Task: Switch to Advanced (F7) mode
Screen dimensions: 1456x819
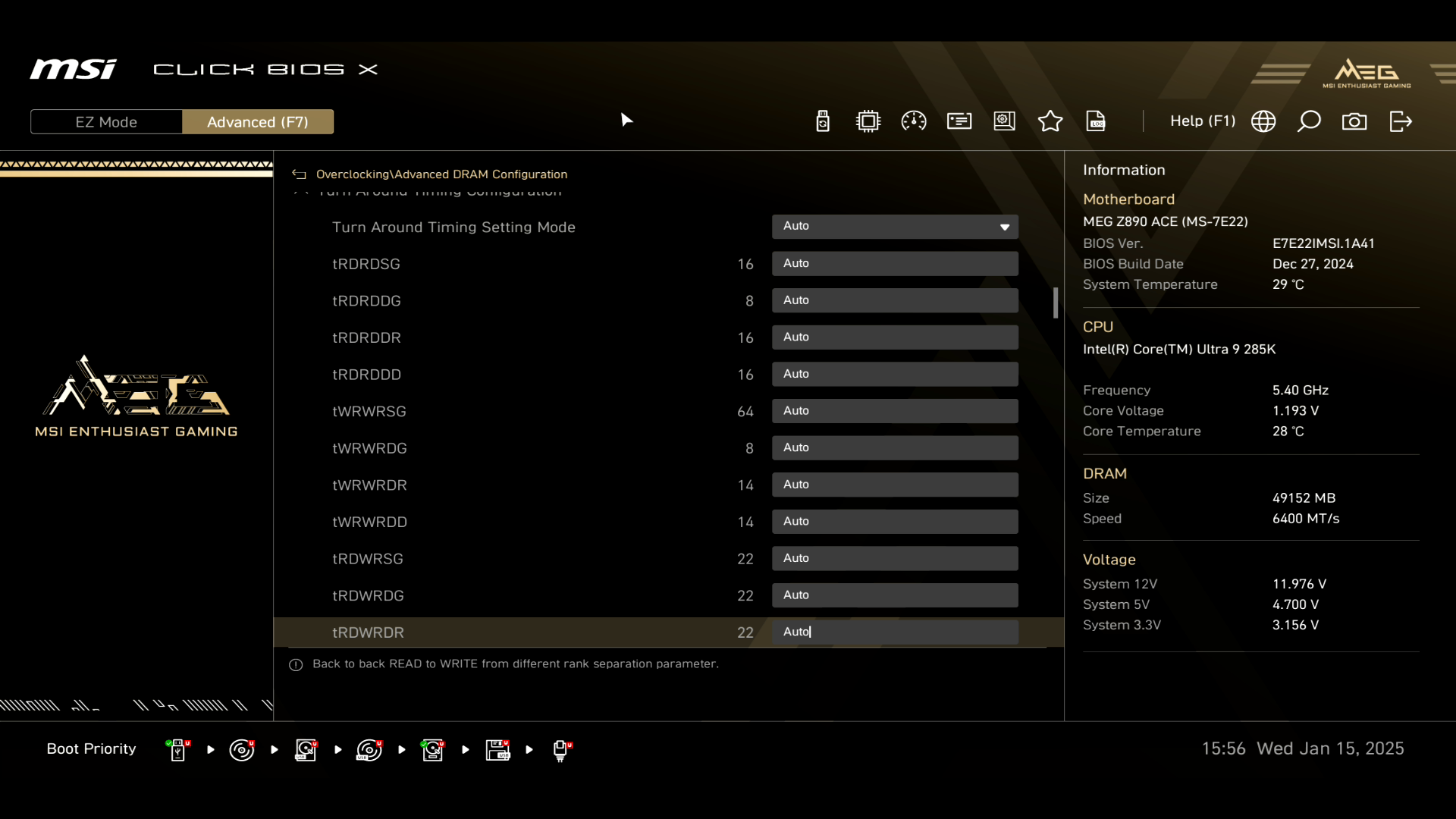Action: pyautogui.click(x=258, y=122)
